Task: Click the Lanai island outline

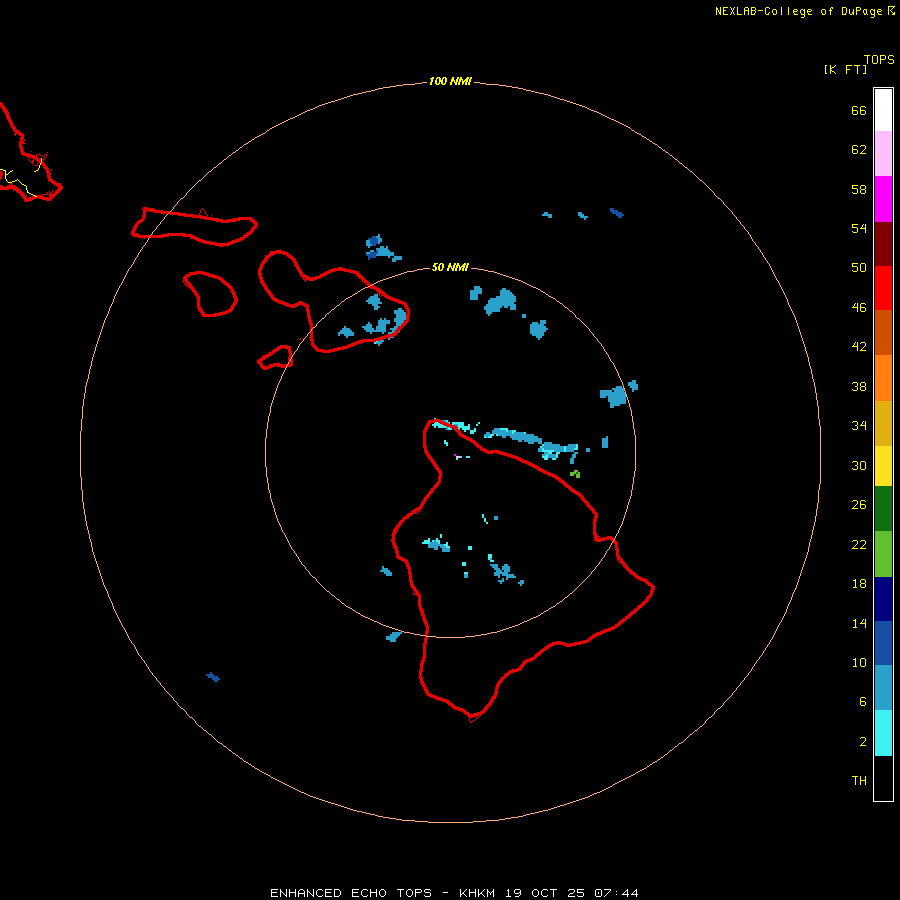Action: click(x=210, y=294)
